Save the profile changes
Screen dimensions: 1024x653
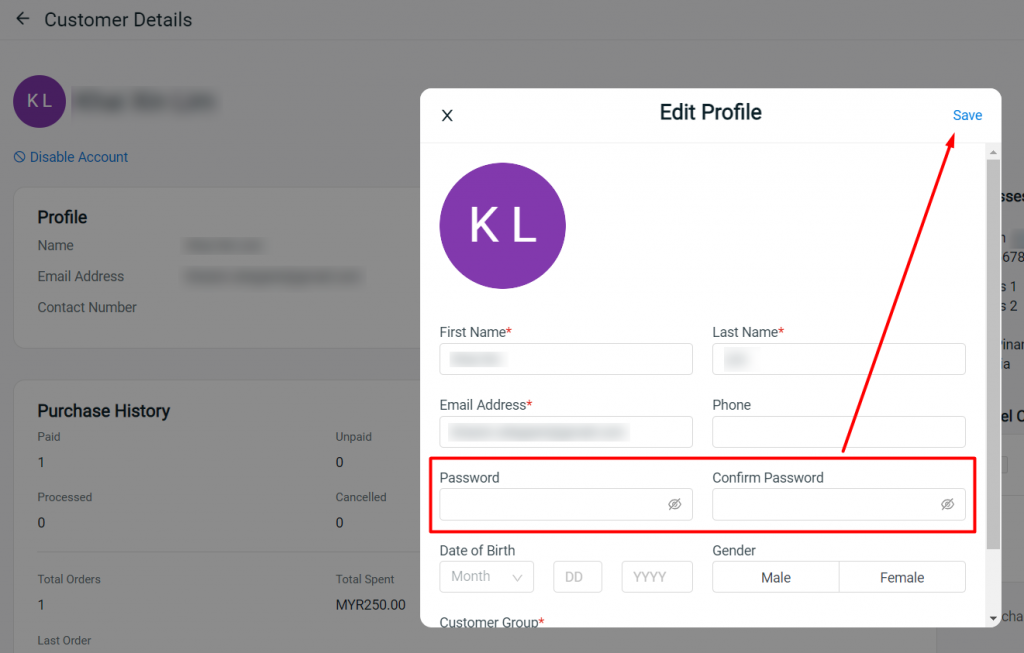967,115
